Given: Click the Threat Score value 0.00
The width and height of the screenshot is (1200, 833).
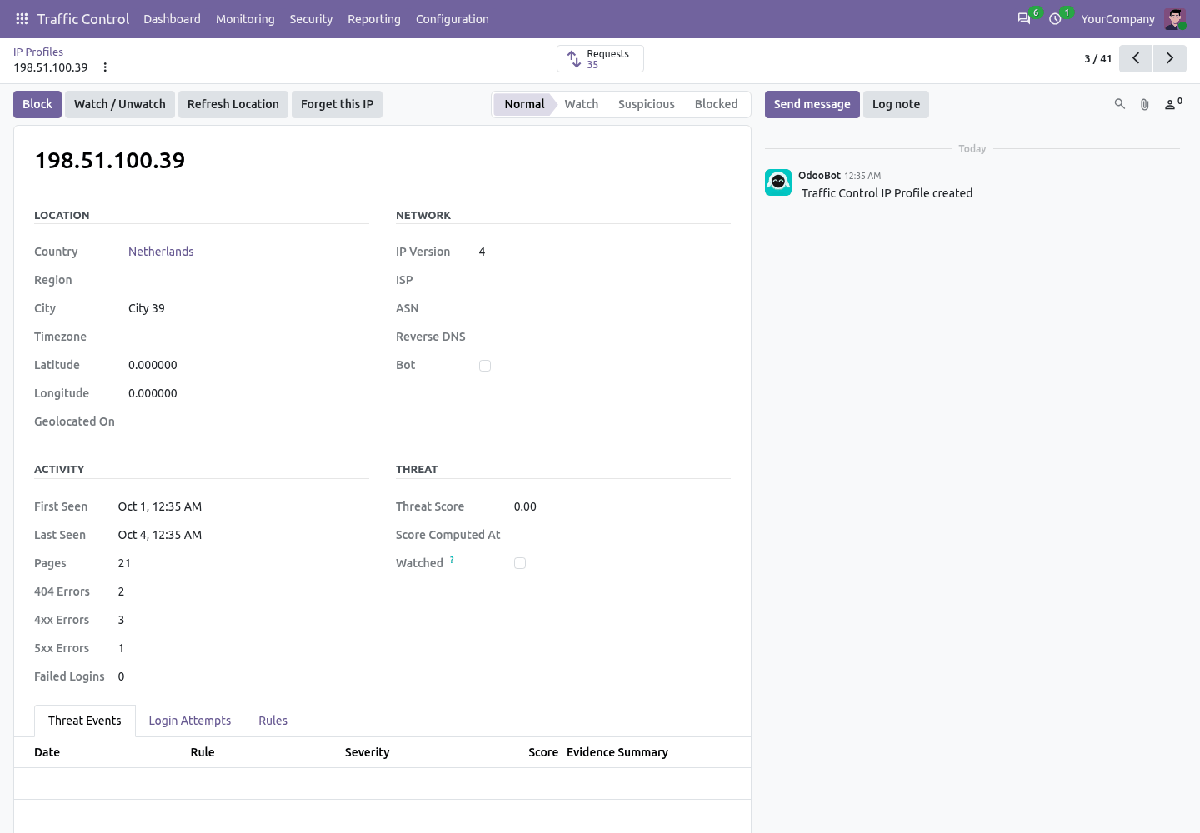Looking at the screenshot, I should point(525,507).
